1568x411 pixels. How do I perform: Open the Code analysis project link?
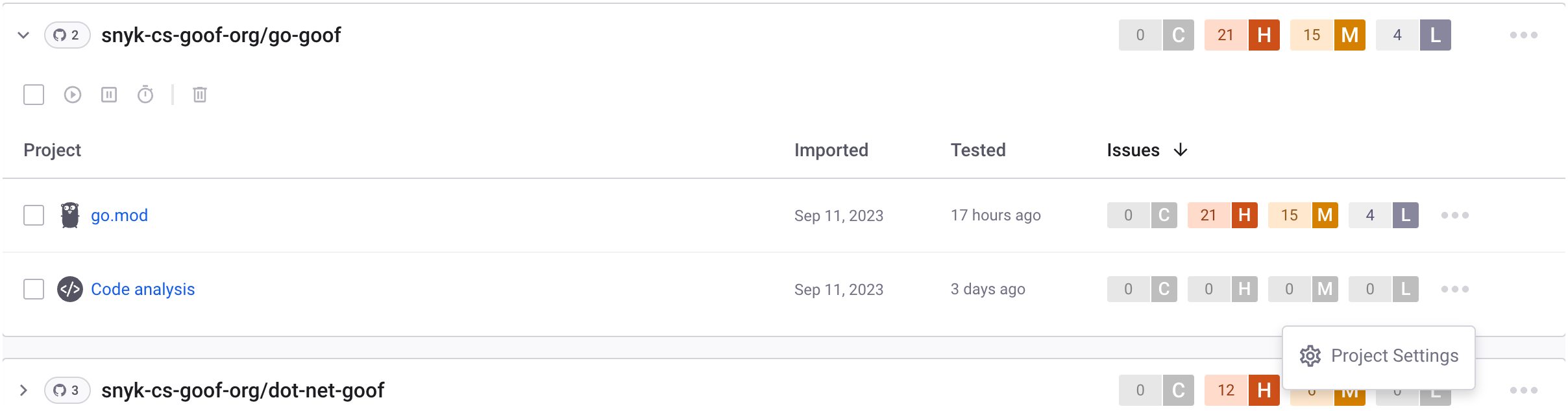pos(142,288)
